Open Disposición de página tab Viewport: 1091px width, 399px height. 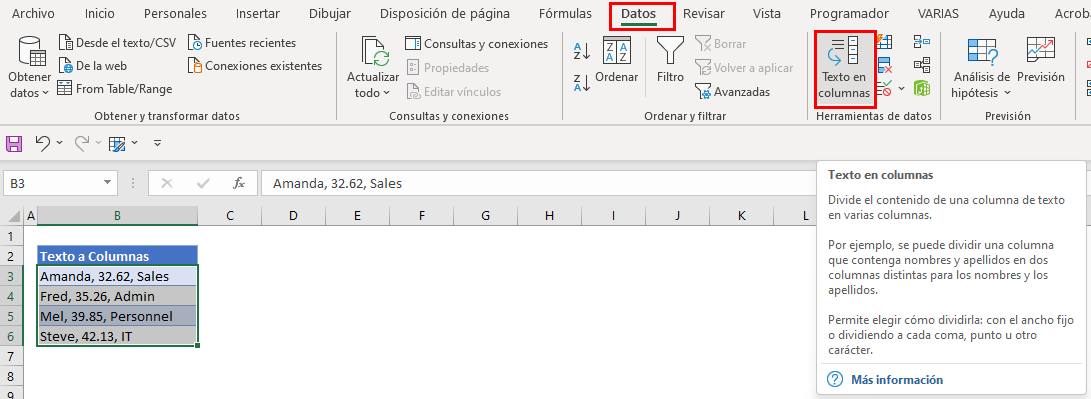click(445, 13)
